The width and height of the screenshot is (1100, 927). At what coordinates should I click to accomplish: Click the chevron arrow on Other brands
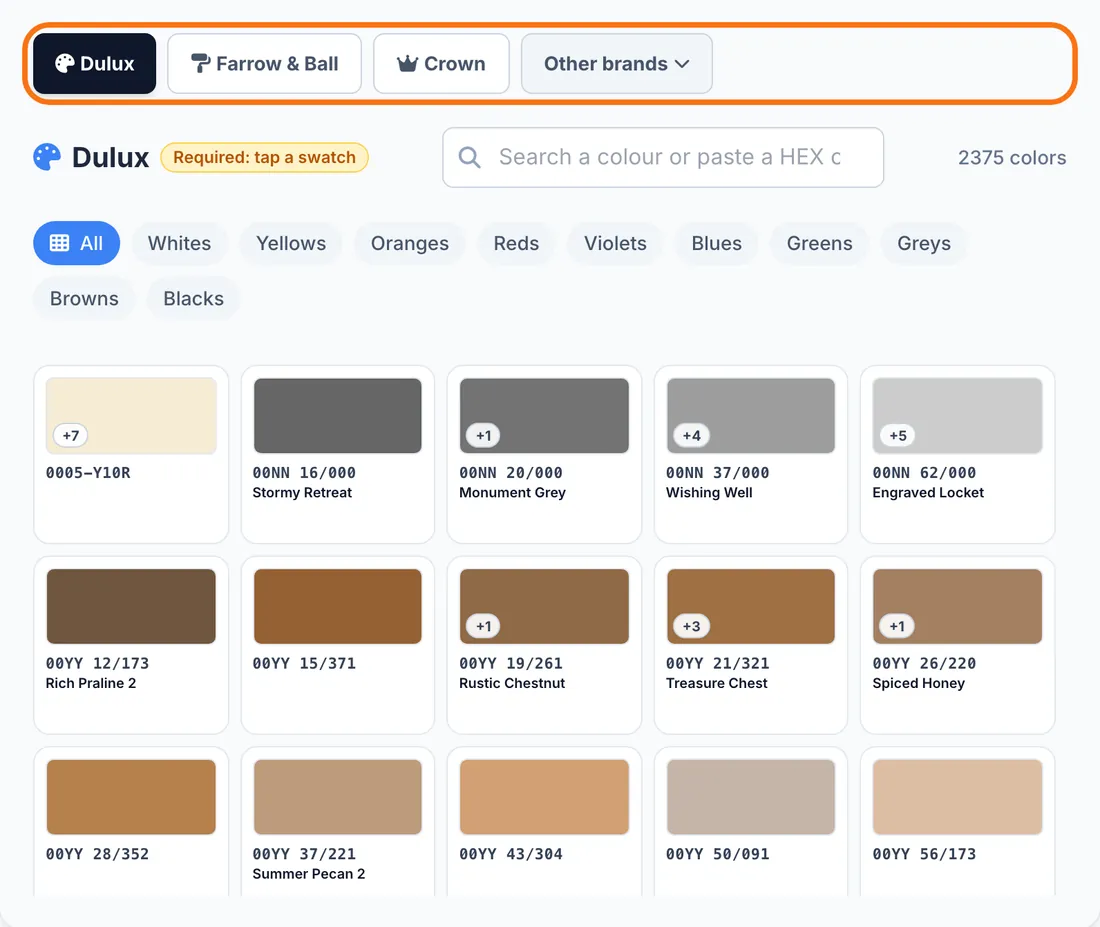682,64
